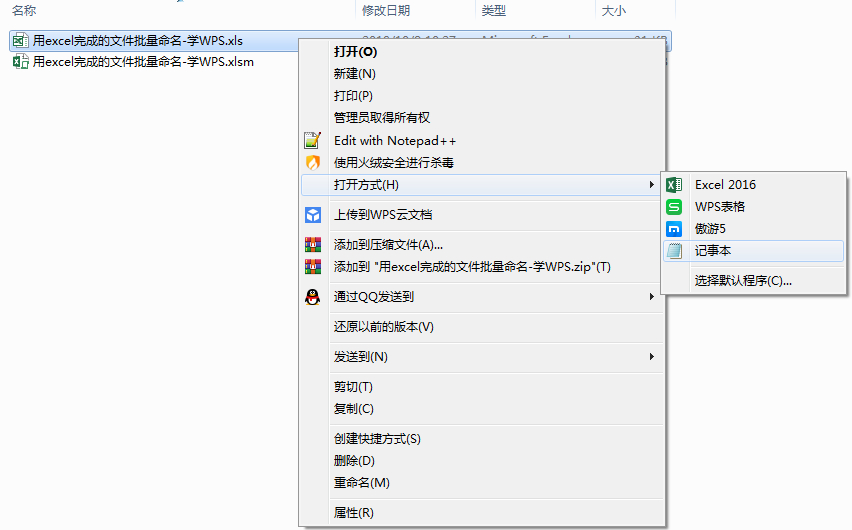Expand arrow on the 打开方式(H) row
Image resolution: width=852 pixels, height=530 pixels.
[x=651, y=185]
